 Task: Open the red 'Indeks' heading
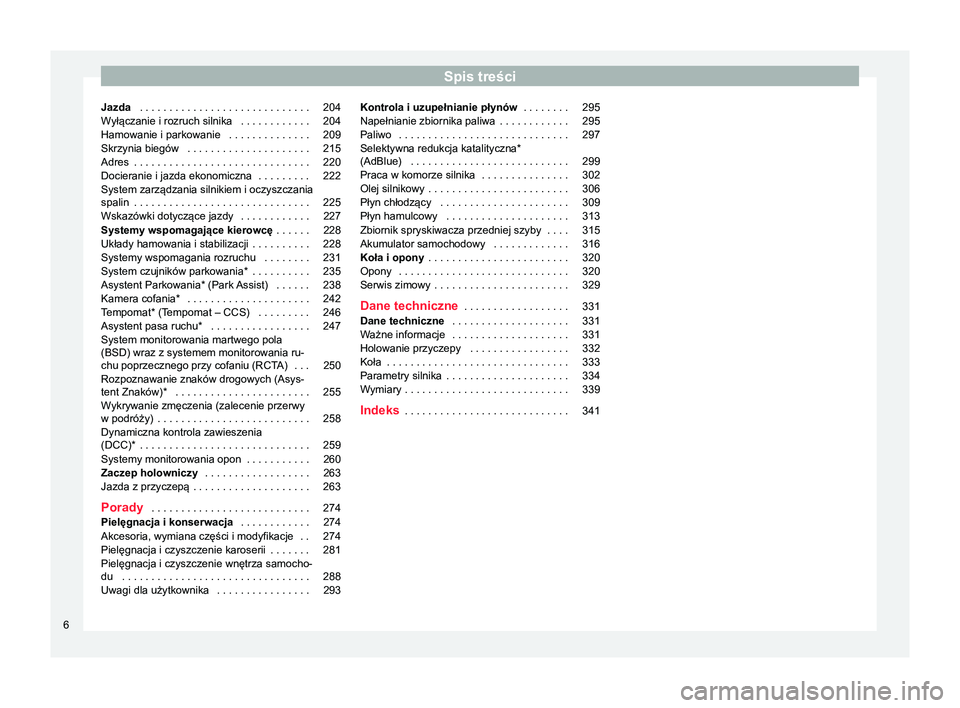click(380, 410)
